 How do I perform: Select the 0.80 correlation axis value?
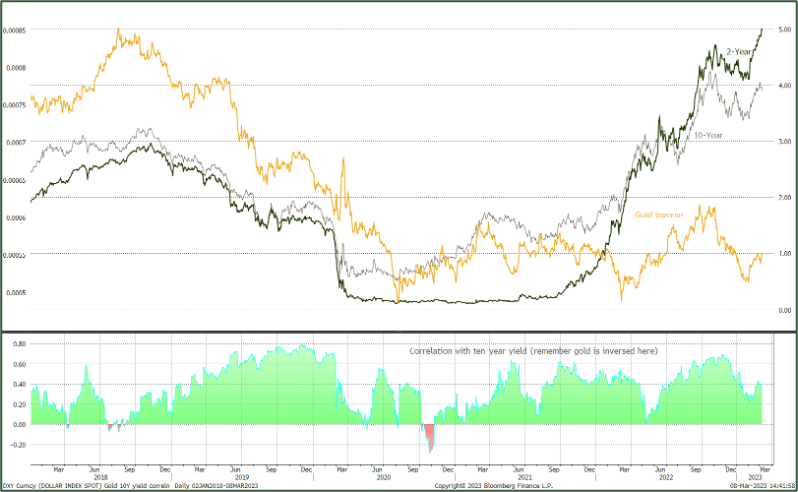click(x=19, y=344)
